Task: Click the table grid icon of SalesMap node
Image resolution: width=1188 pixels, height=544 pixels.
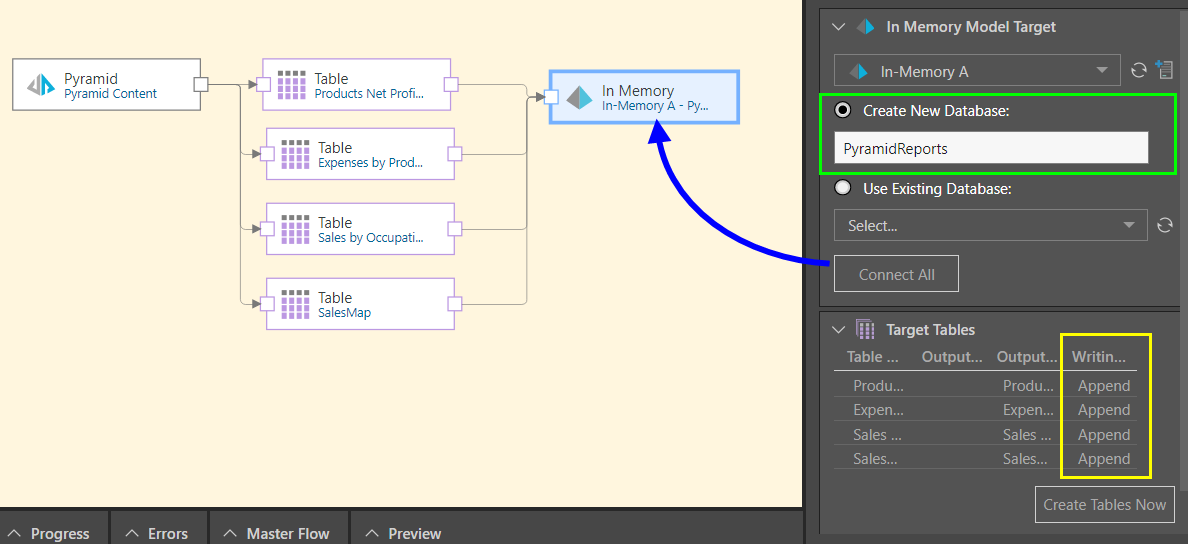Action: (295, 304)
